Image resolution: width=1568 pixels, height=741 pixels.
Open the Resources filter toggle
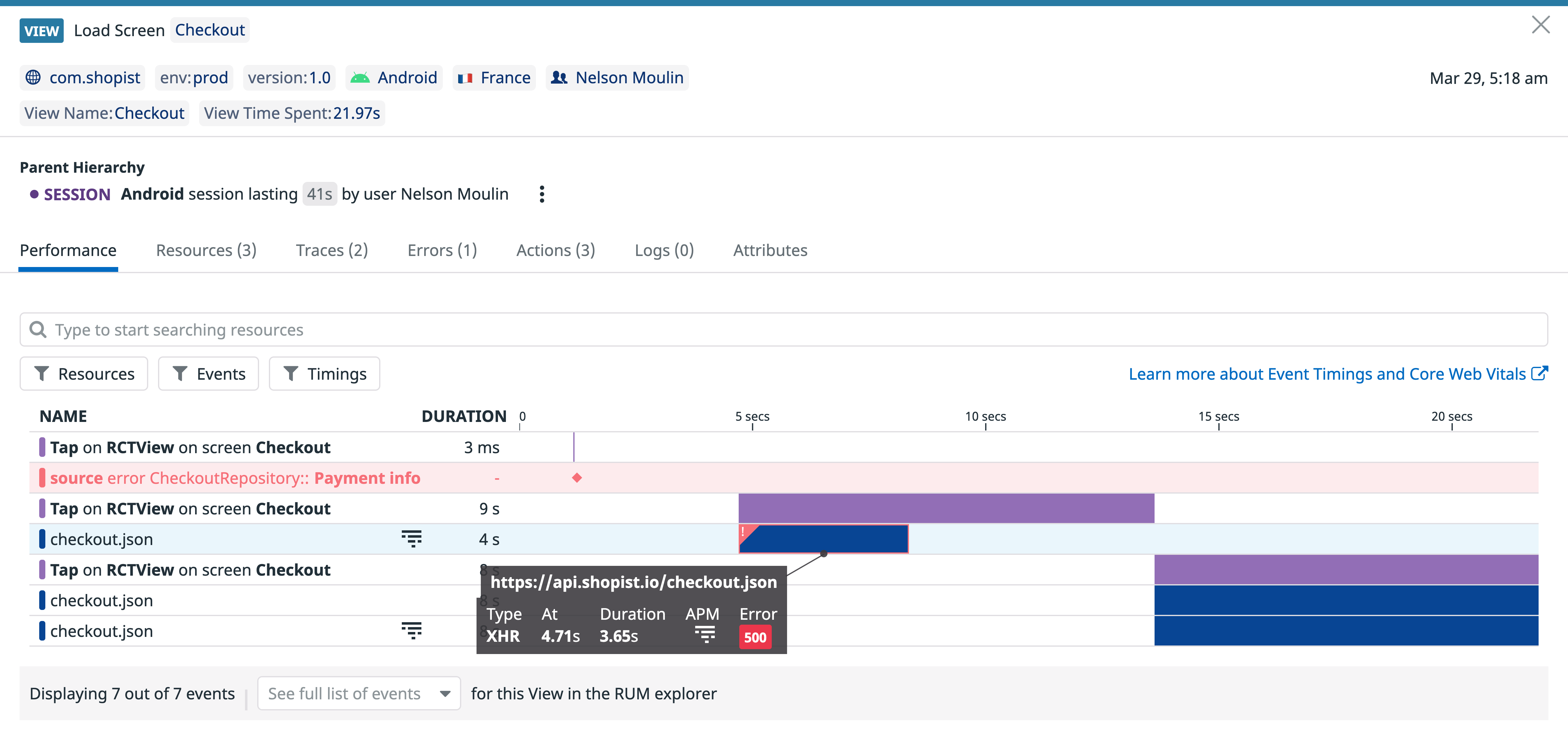click(x=83, y=373)
